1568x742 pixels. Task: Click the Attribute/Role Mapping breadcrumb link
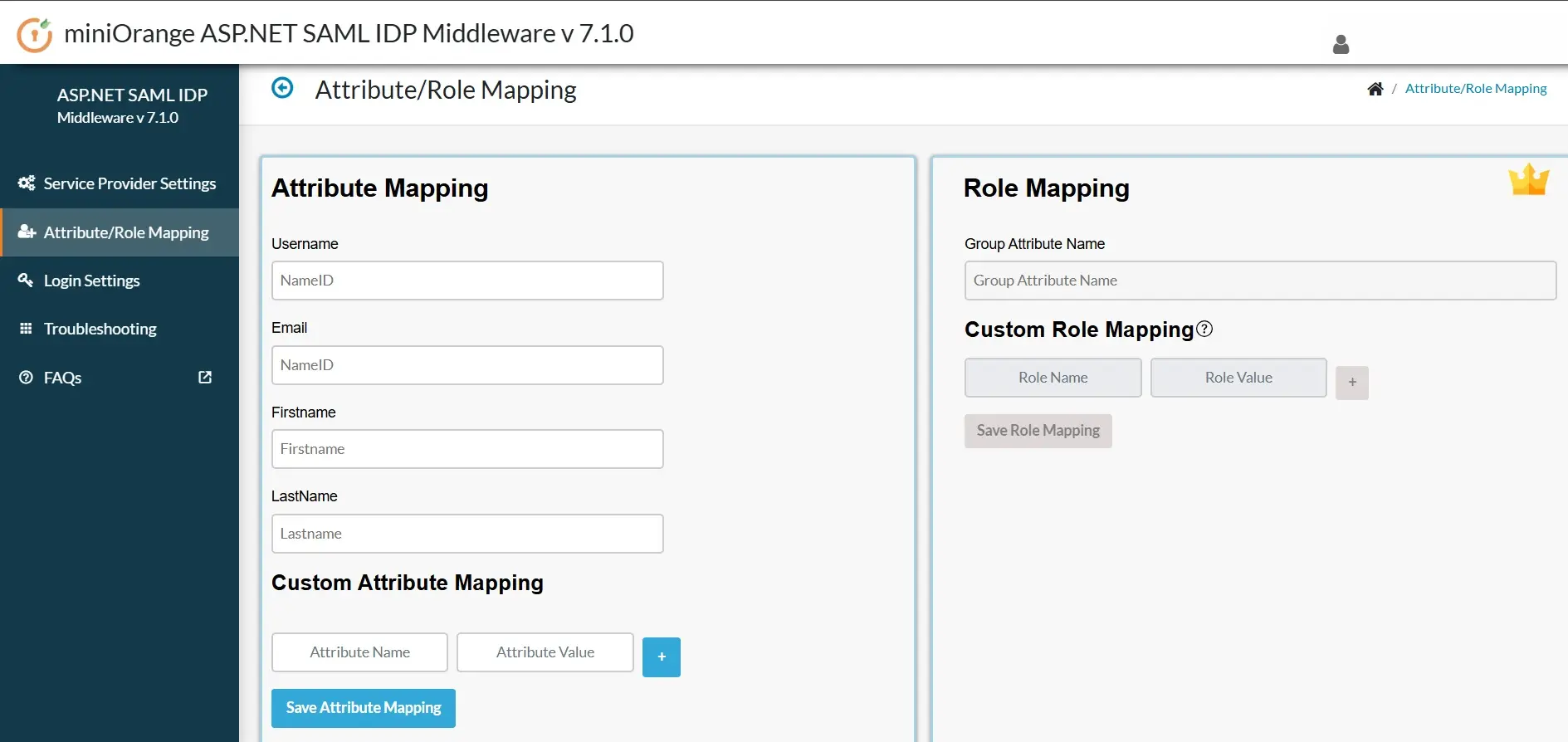click(x=1476, y=89)
